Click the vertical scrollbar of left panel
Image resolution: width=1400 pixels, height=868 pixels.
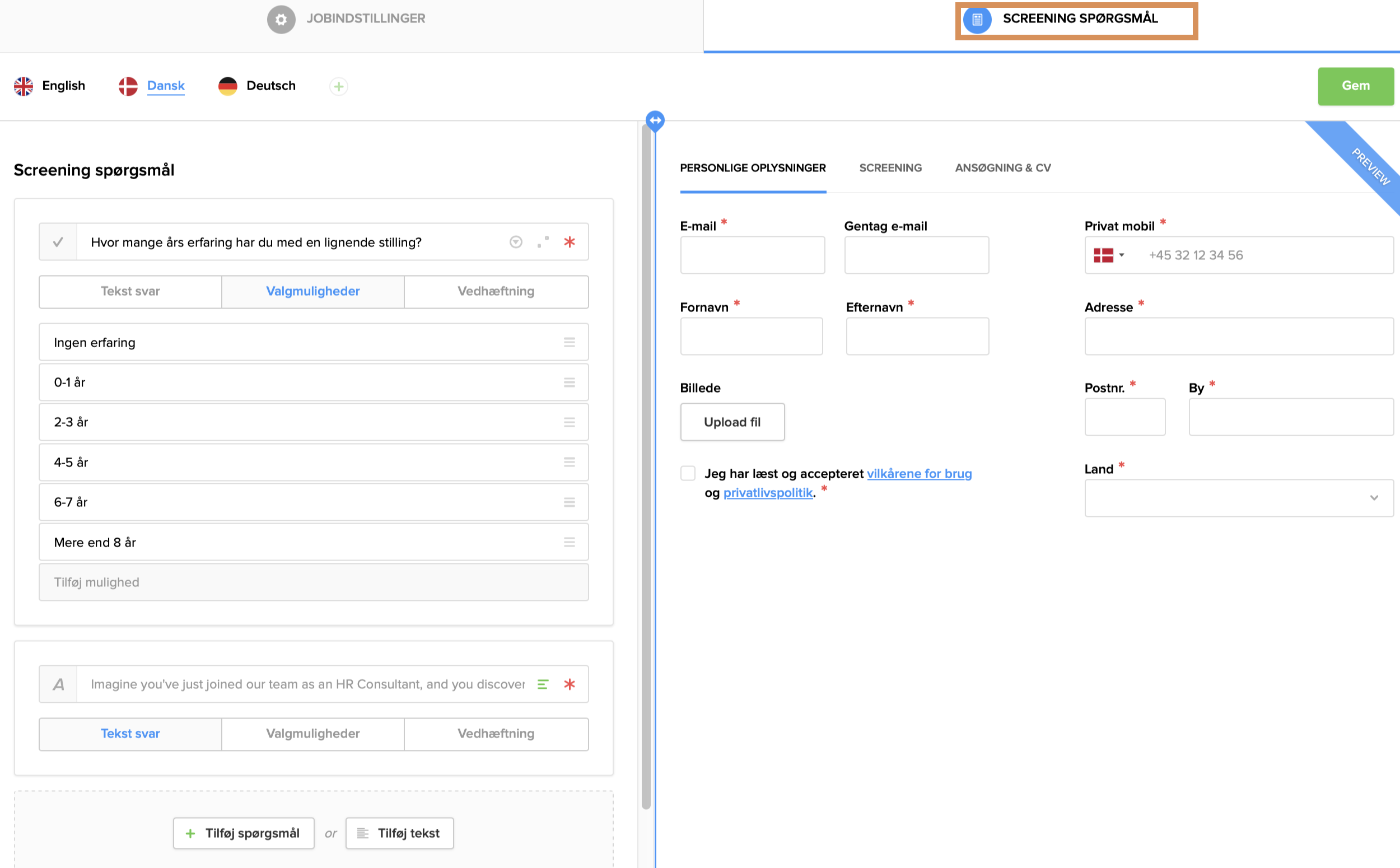tap(646, 459)
